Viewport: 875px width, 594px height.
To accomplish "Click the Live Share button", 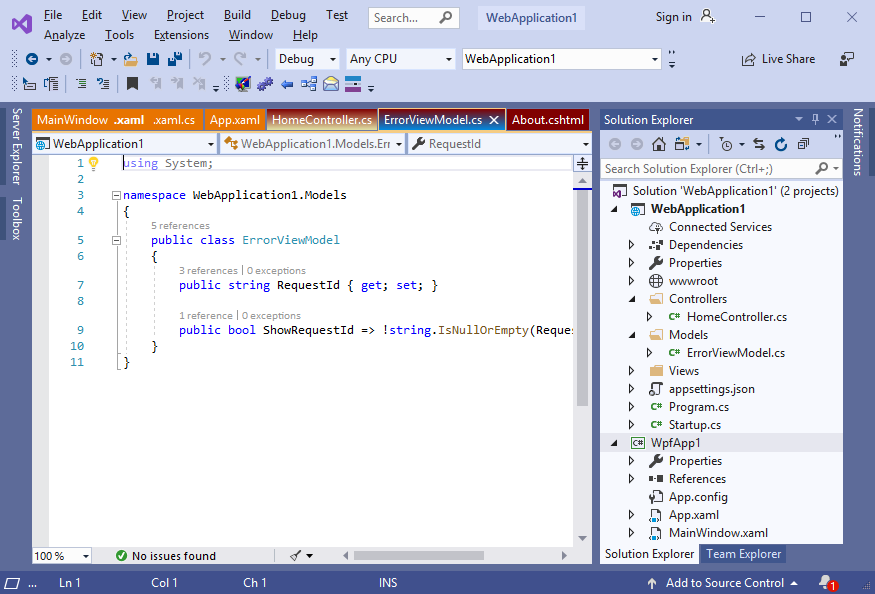I will pos(778,60).
